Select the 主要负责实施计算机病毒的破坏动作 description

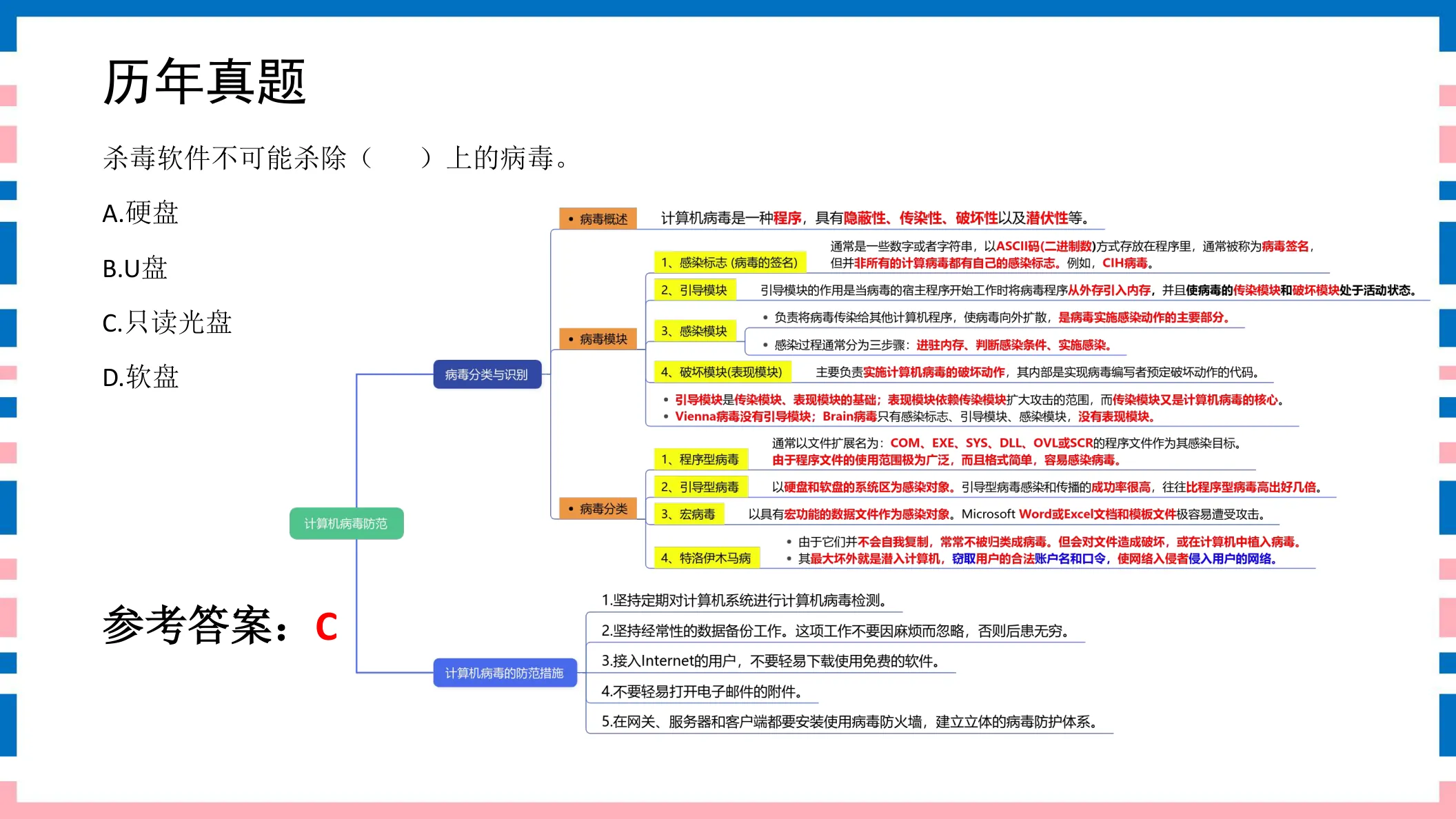(1039, 372)
